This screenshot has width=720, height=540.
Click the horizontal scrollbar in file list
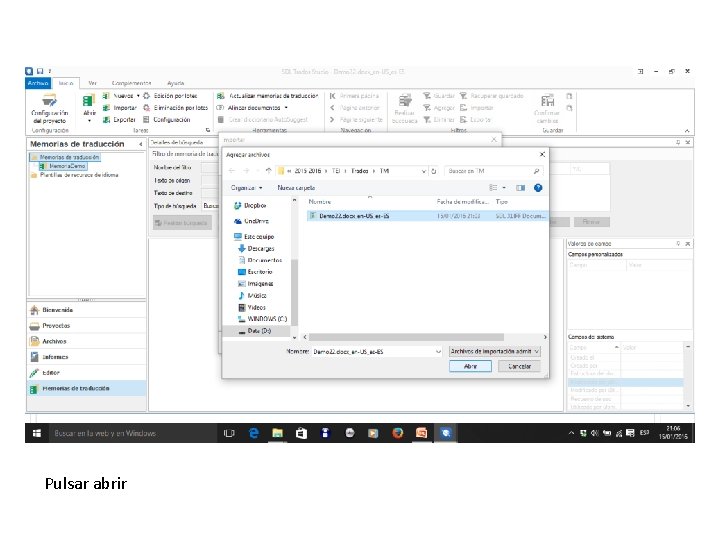point(406,337)
